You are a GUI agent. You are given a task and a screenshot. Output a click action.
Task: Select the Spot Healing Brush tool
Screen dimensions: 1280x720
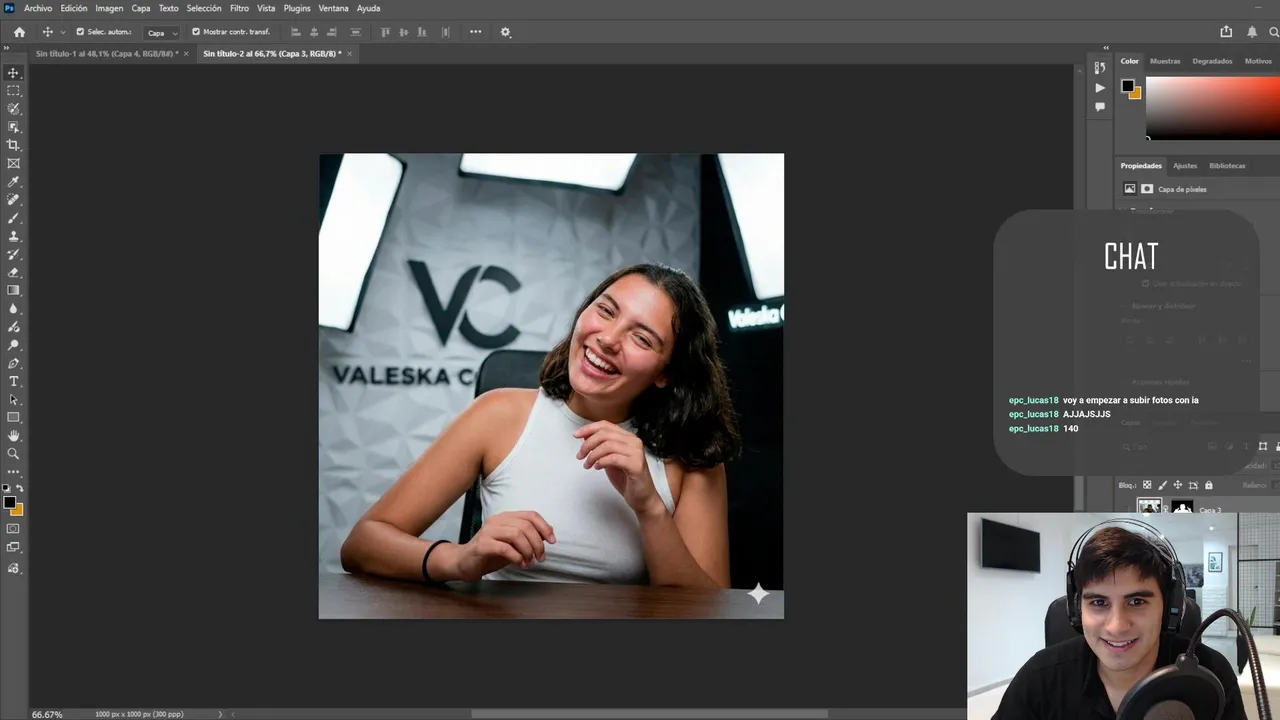pyautogui.click(x=13, y=200)
